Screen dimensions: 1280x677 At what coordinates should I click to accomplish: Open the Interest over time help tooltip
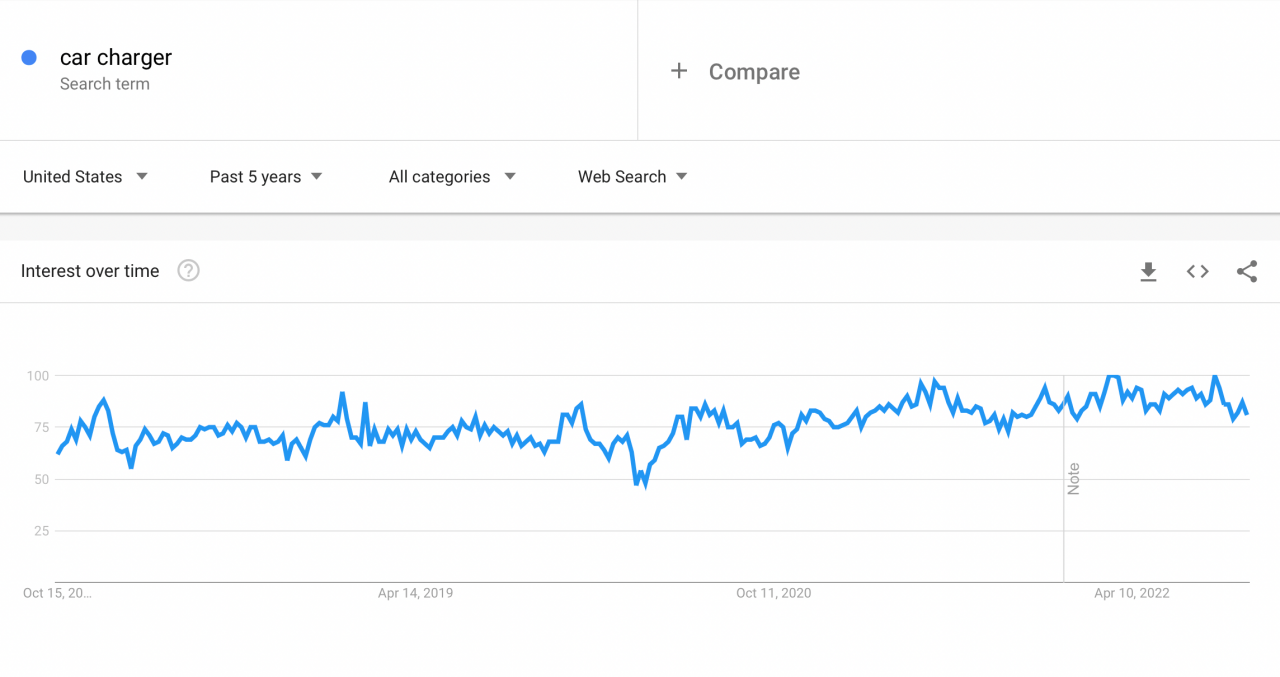click(188, 270)
